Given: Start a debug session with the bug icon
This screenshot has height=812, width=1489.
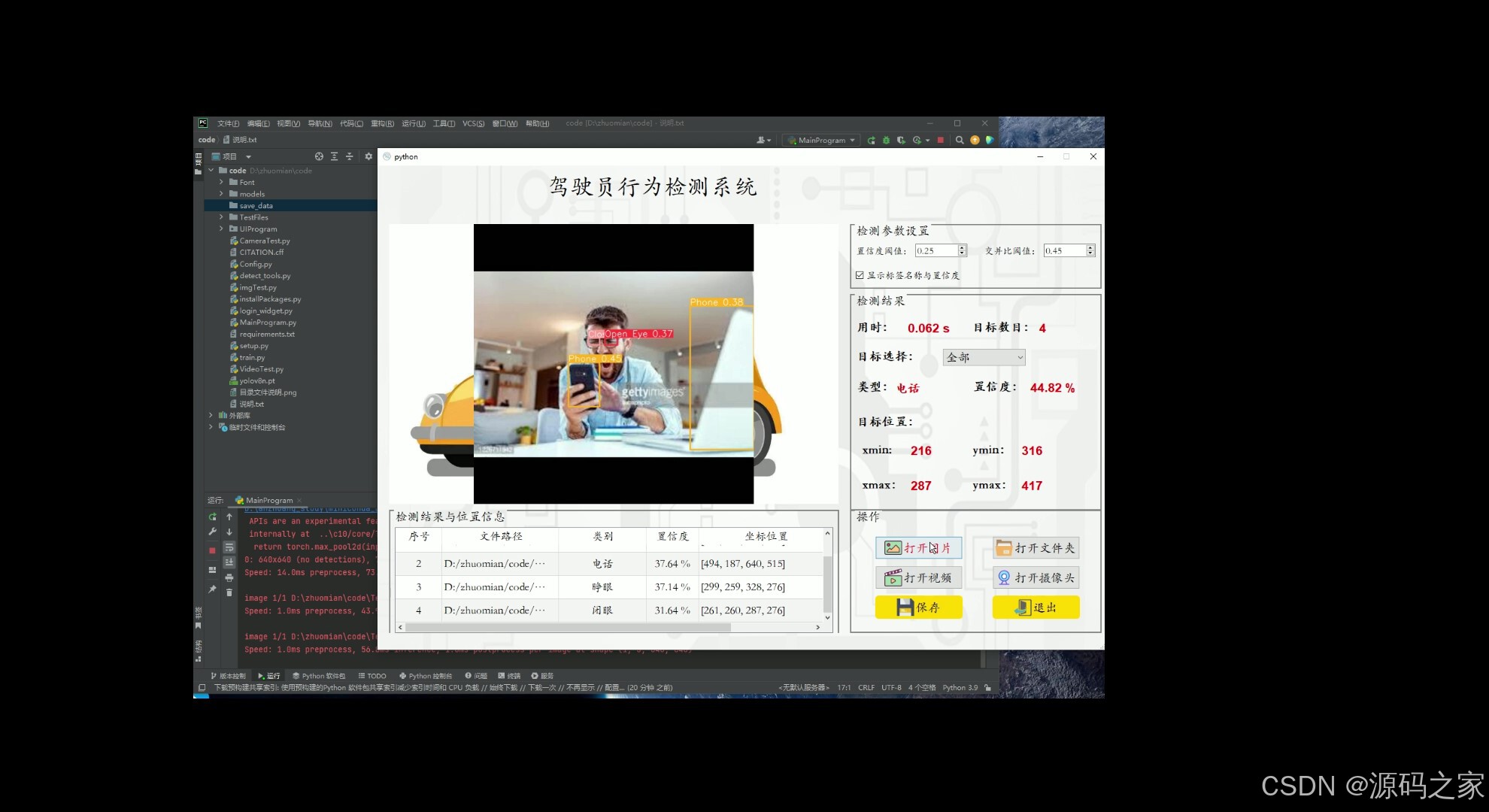Looking at the screenshot, I should click(x=886, y=141).
